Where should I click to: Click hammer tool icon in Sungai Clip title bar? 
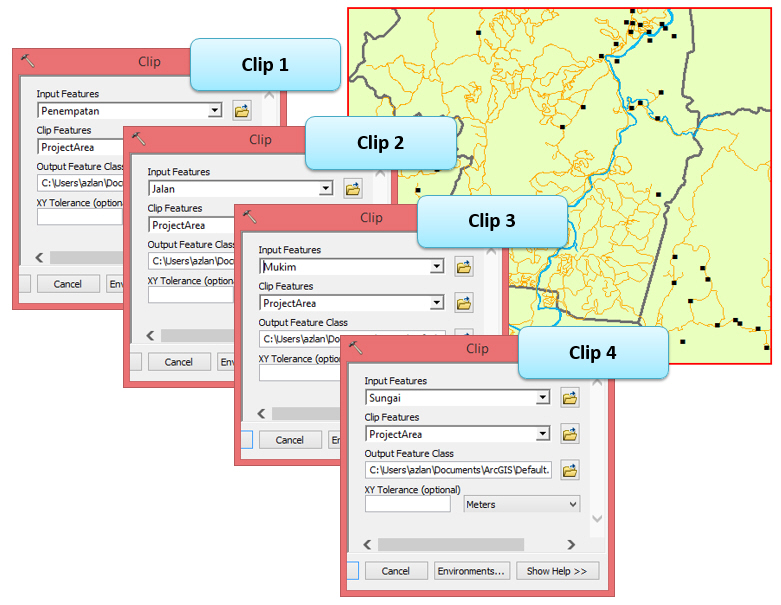(x=356, y=348)
